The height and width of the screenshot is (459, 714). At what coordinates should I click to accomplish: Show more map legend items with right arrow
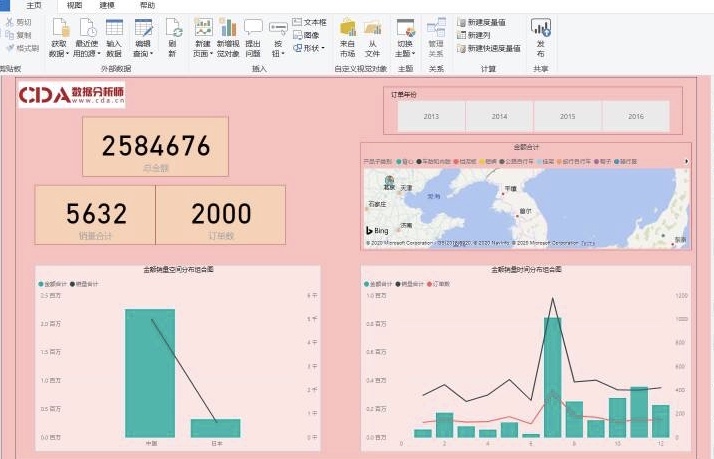(x=686, y=161)
